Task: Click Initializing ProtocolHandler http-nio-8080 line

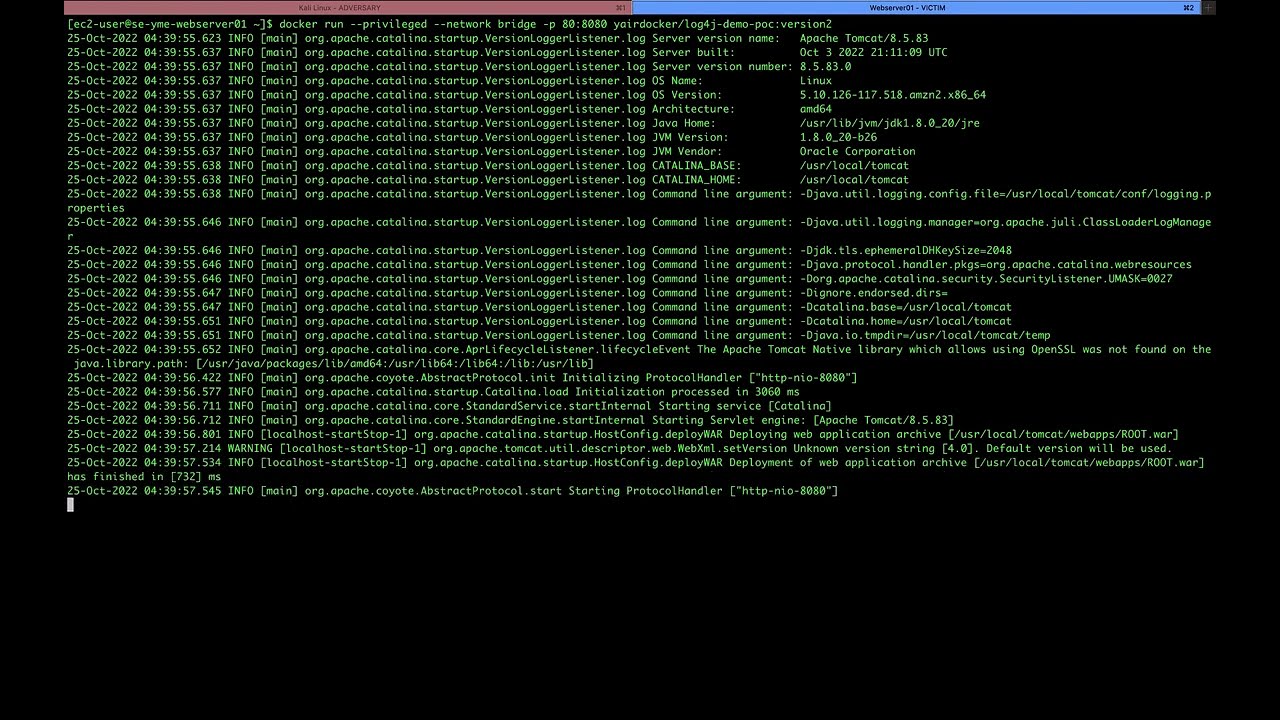Action: pos(462,377)
